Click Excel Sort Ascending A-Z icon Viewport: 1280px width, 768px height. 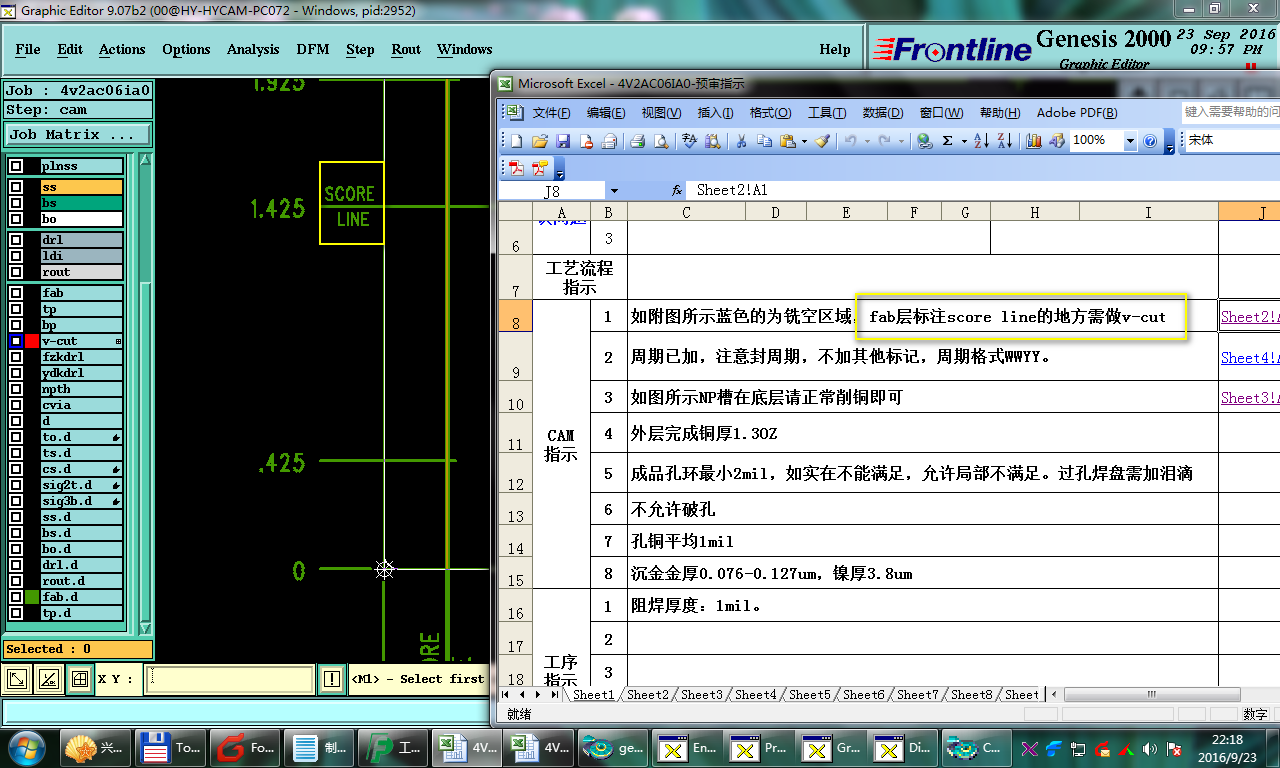(981, 141)
